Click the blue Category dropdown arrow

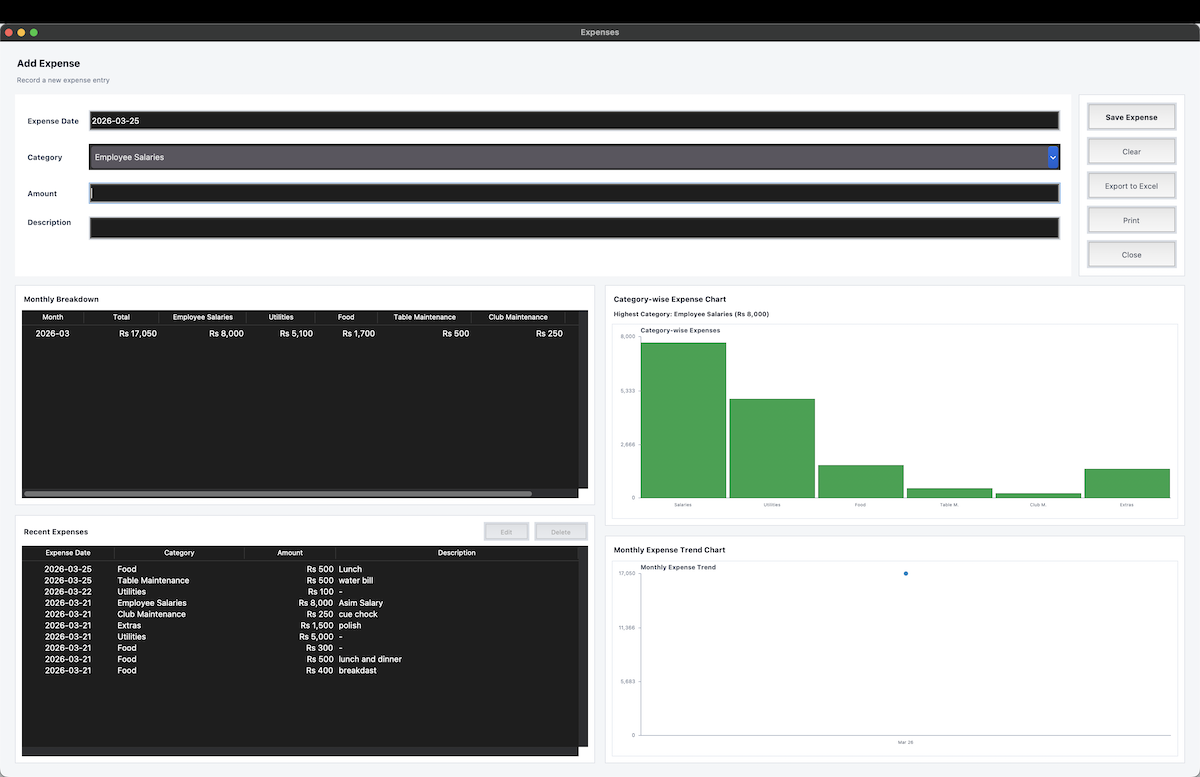(x=1053, y=157)
